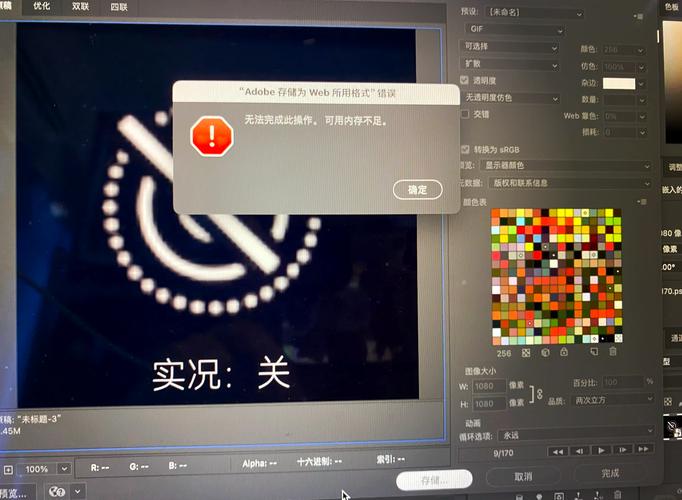682x500 pixels.
Task: Toggle the 透明度 (Transparency) checkbox
Action: click(465, 80)
